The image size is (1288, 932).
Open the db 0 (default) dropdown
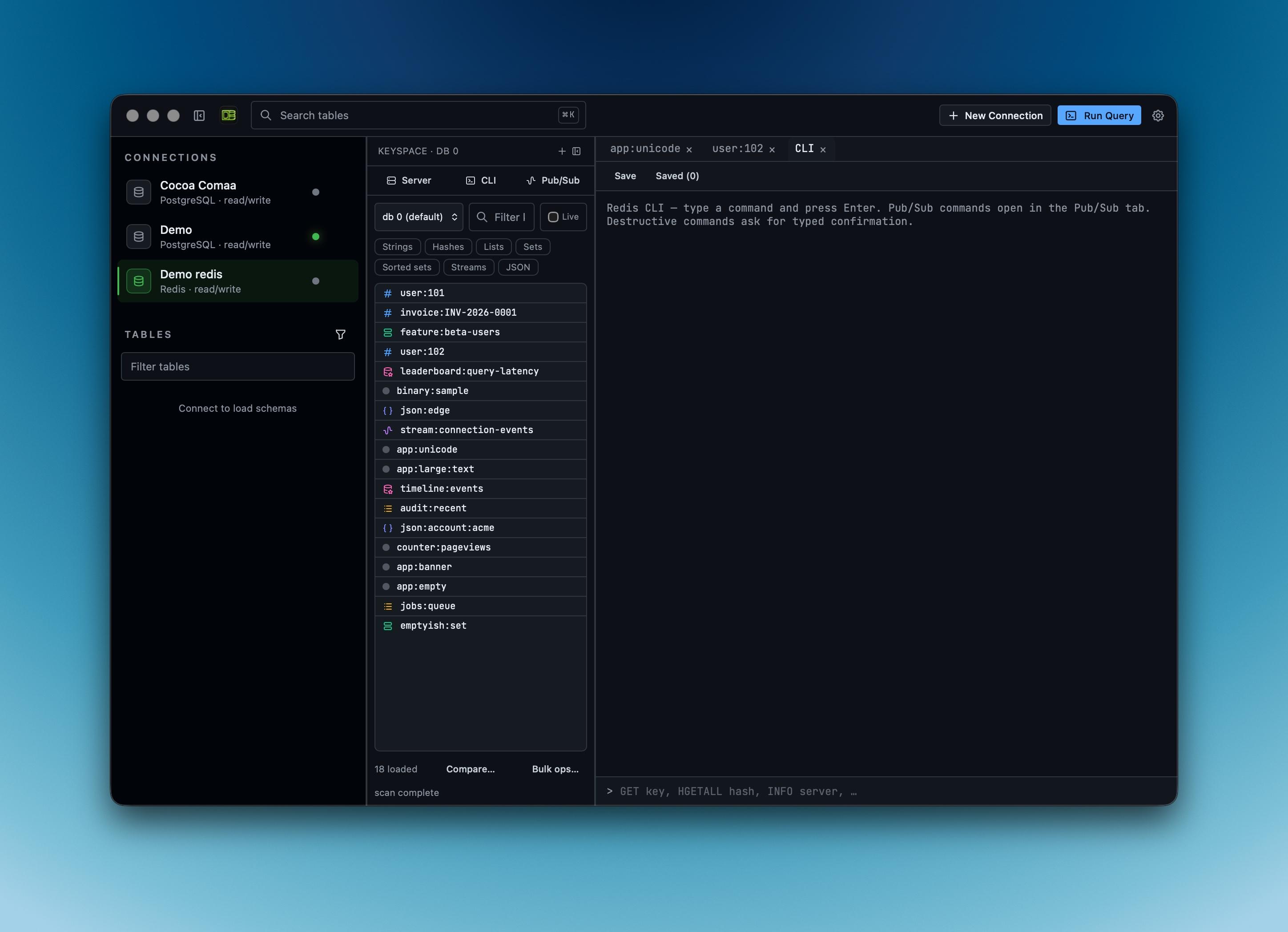(419, 217)
